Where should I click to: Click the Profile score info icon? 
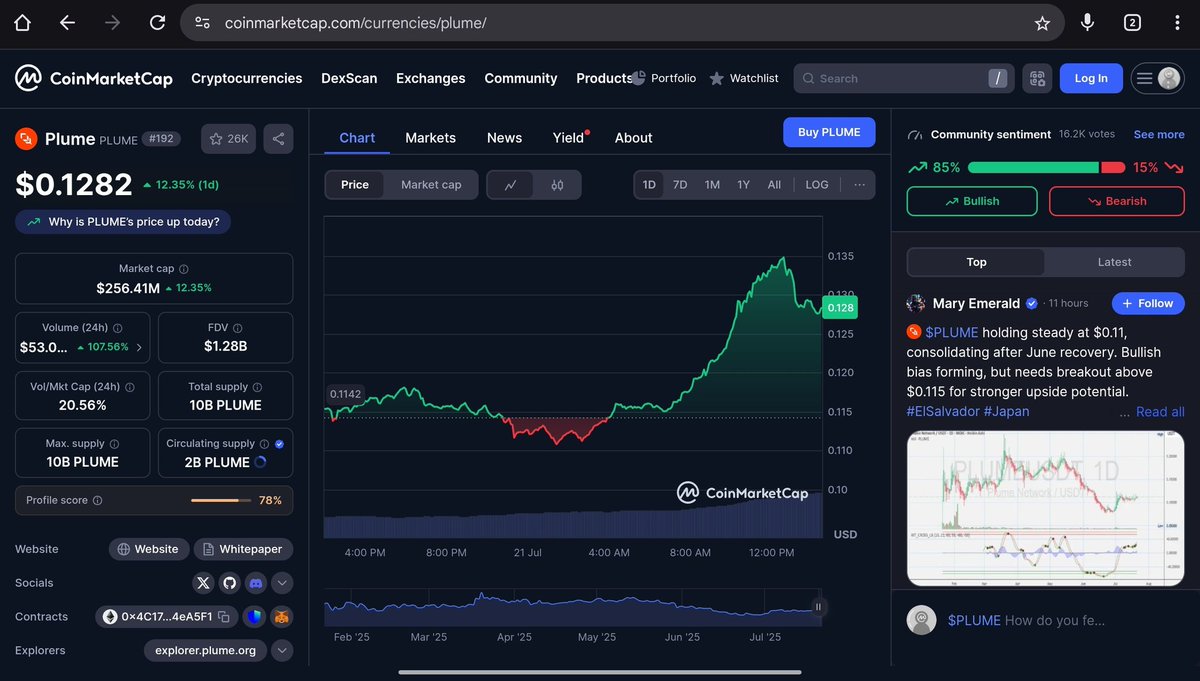97,500
